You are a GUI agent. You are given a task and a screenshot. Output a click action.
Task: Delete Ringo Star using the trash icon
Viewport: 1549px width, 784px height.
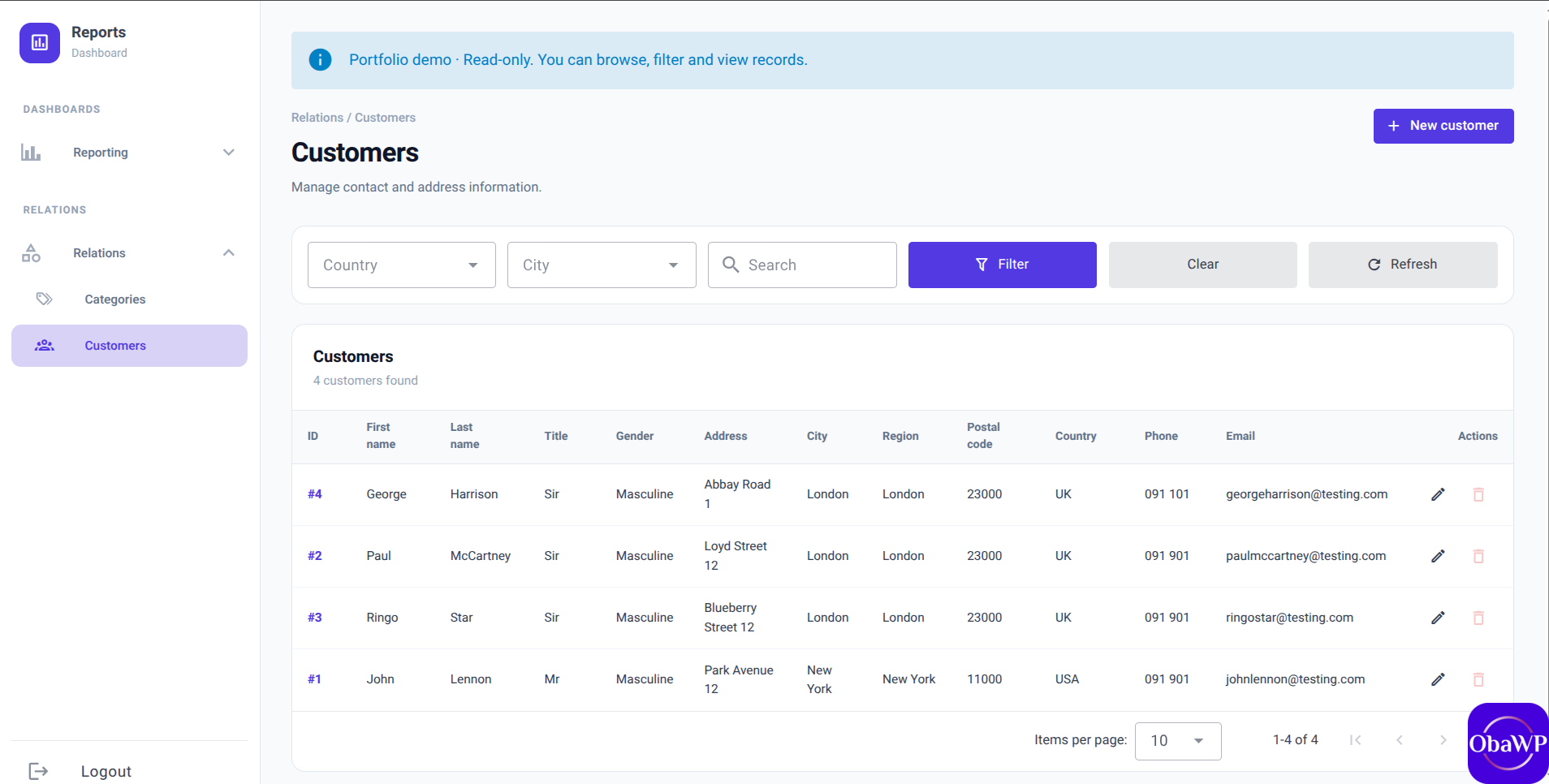coord(1478,618)
